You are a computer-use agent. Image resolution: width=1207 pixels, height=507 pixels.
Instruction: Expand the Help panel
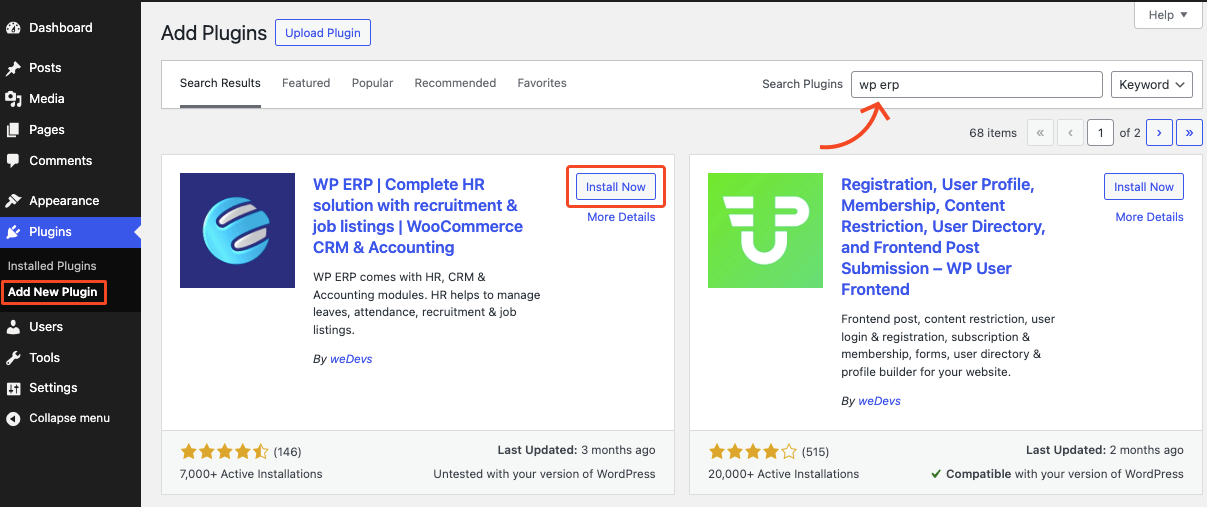(x=1168, y=15)
